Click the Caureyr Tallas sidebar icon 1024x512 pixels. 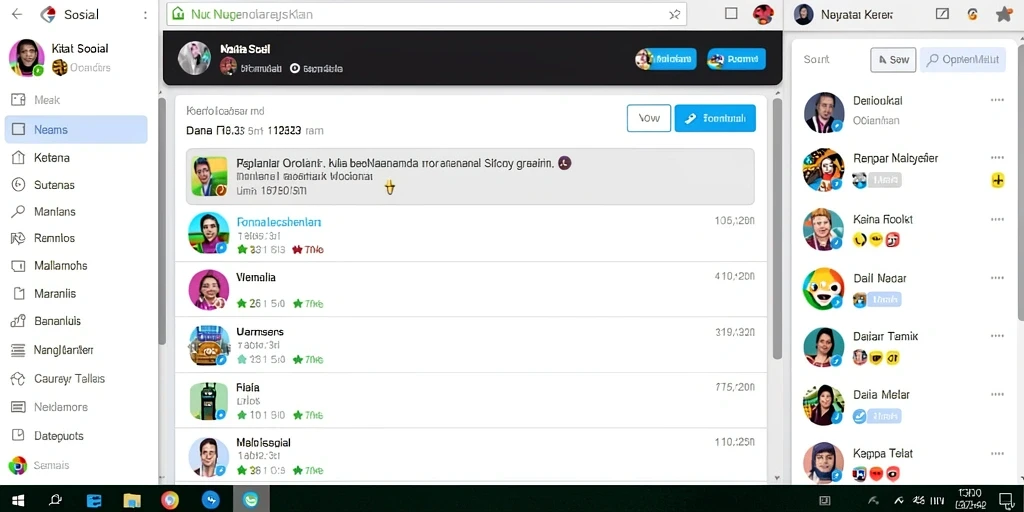pyautogui.click(x=18, y=379)
